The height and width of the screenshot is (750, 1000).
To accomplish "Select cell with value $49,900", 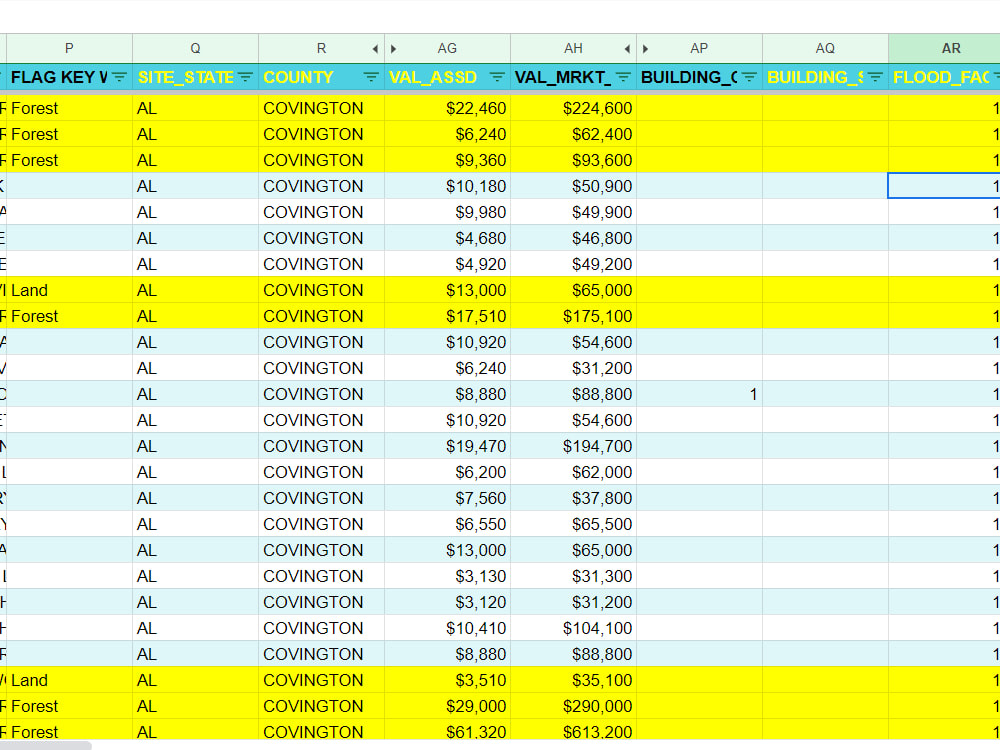I will 573,212.
